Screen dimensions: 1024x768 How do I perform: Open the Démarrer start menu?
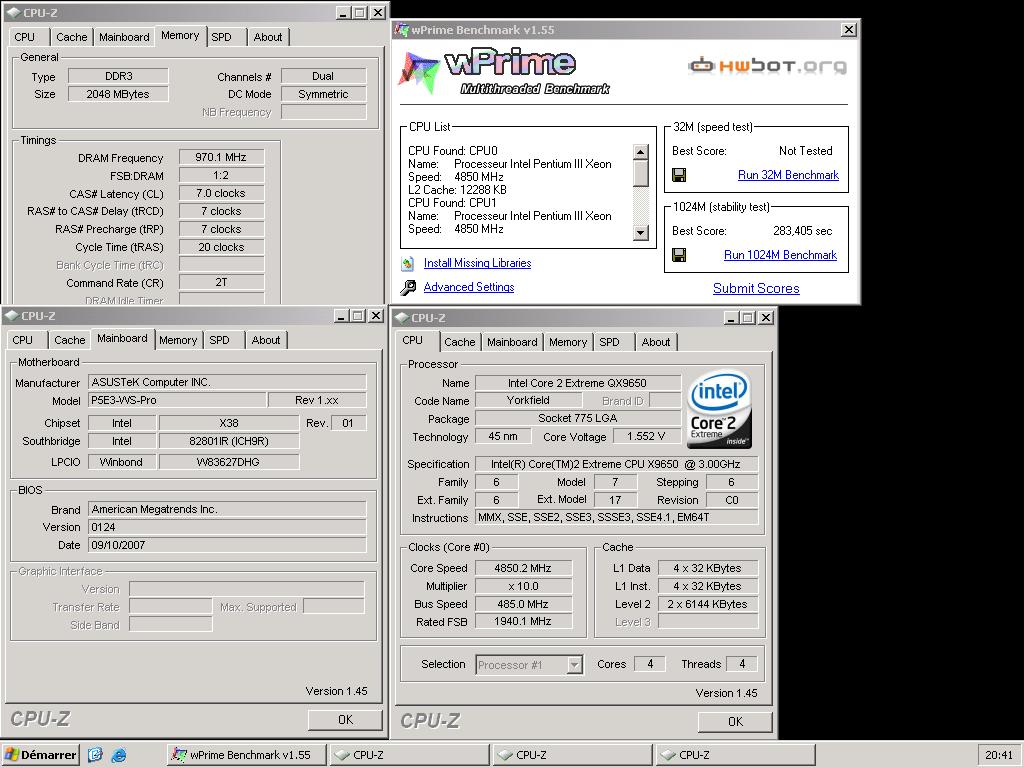pos(40,755)
